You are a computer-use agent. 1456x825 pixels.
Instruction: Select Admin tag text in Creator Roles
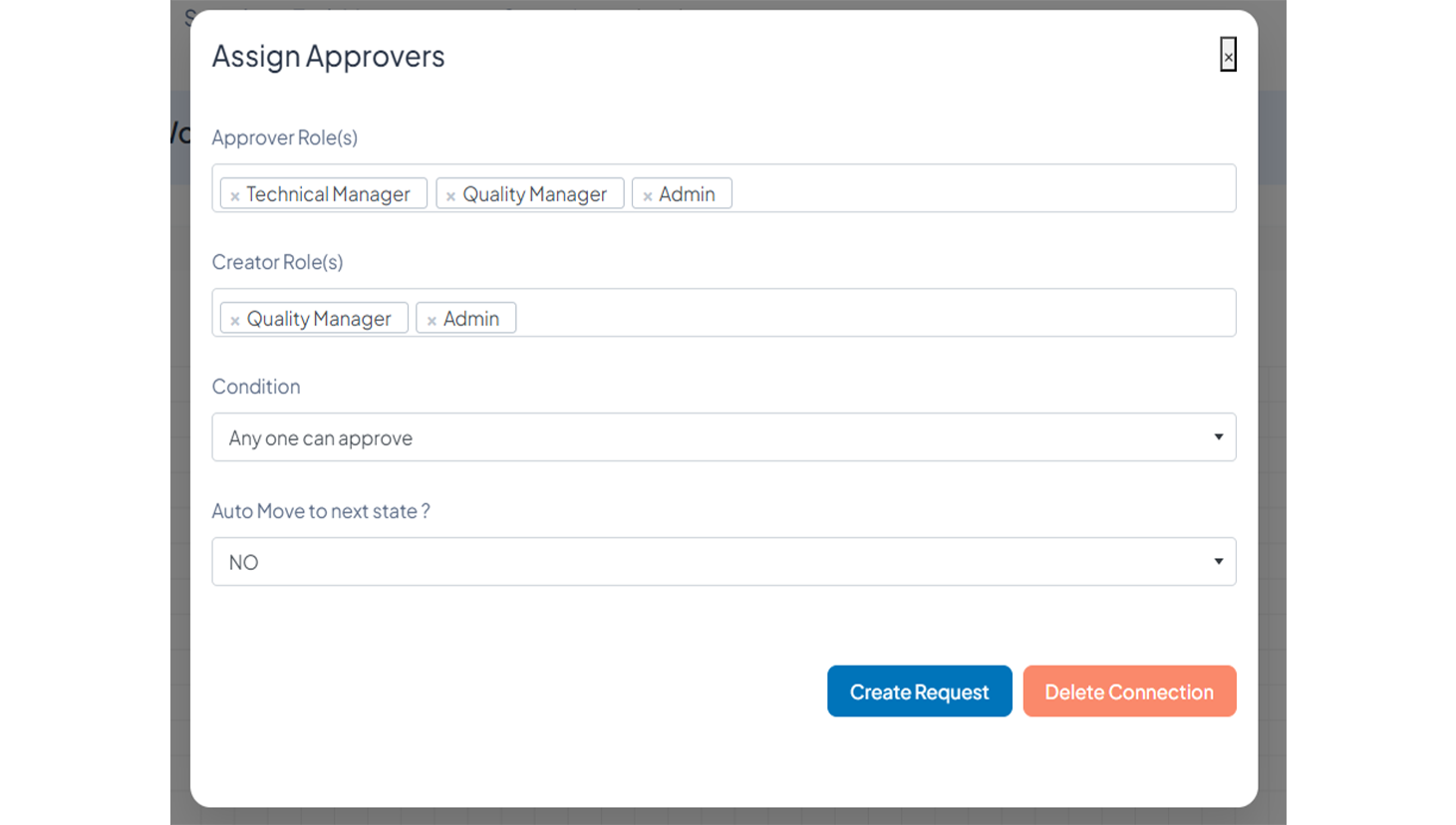click(x=471, y=319)
